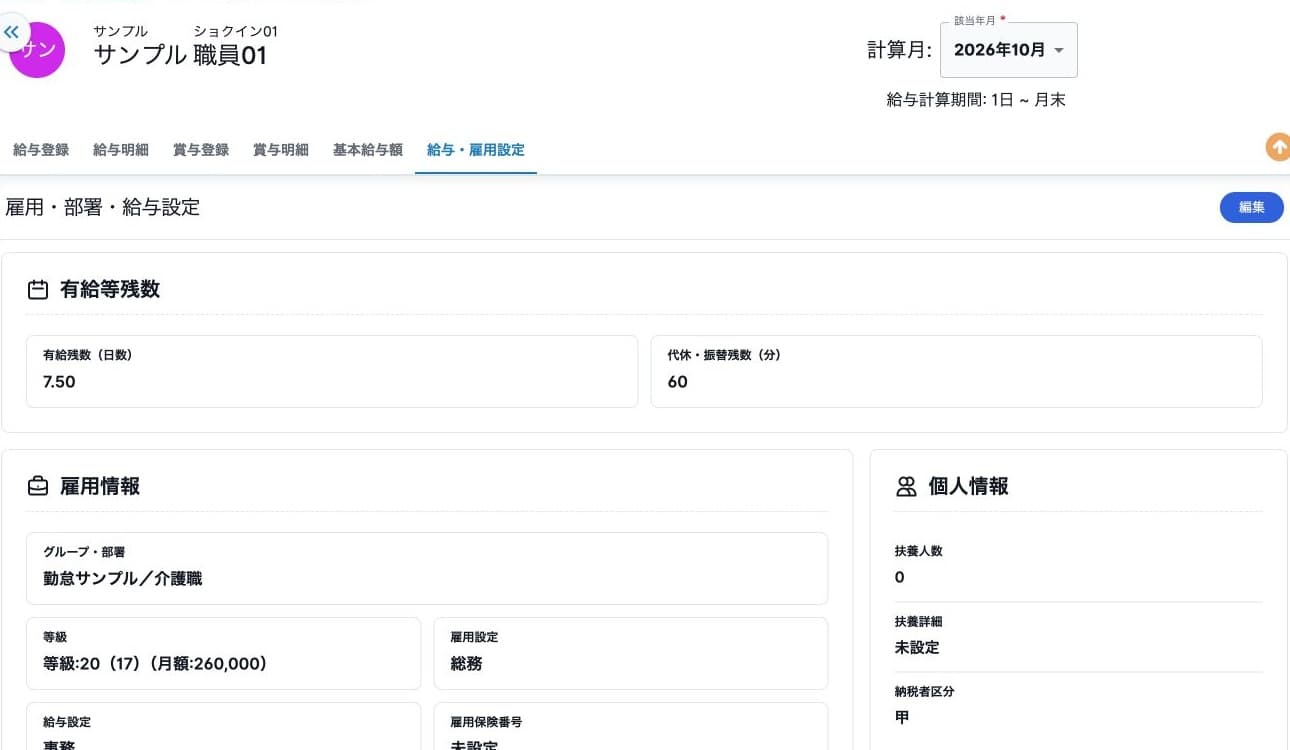
Task: Switch to the 給与明細 tab
Action: tap(121, 150)
